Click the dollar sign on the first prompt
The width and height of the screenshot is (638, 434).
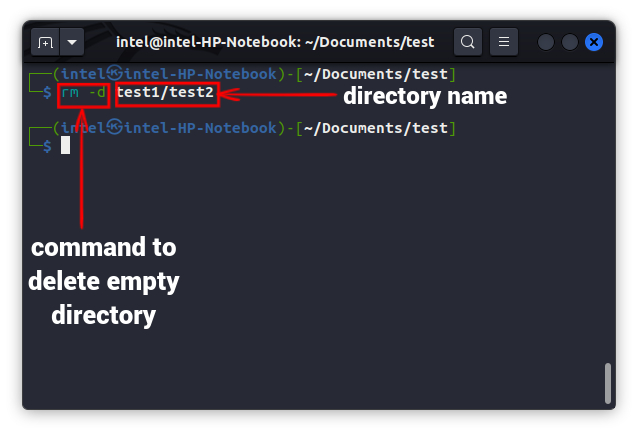point(46,93)
